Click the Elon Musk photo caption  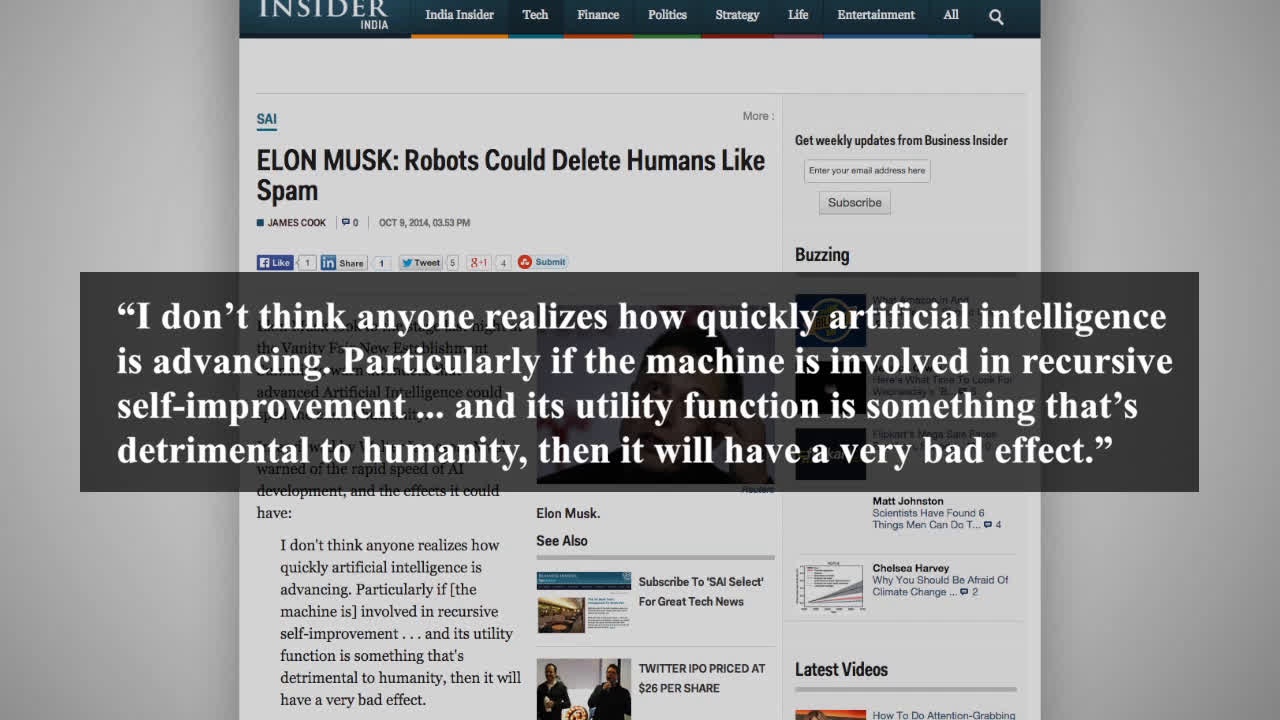tap(568, 513)
